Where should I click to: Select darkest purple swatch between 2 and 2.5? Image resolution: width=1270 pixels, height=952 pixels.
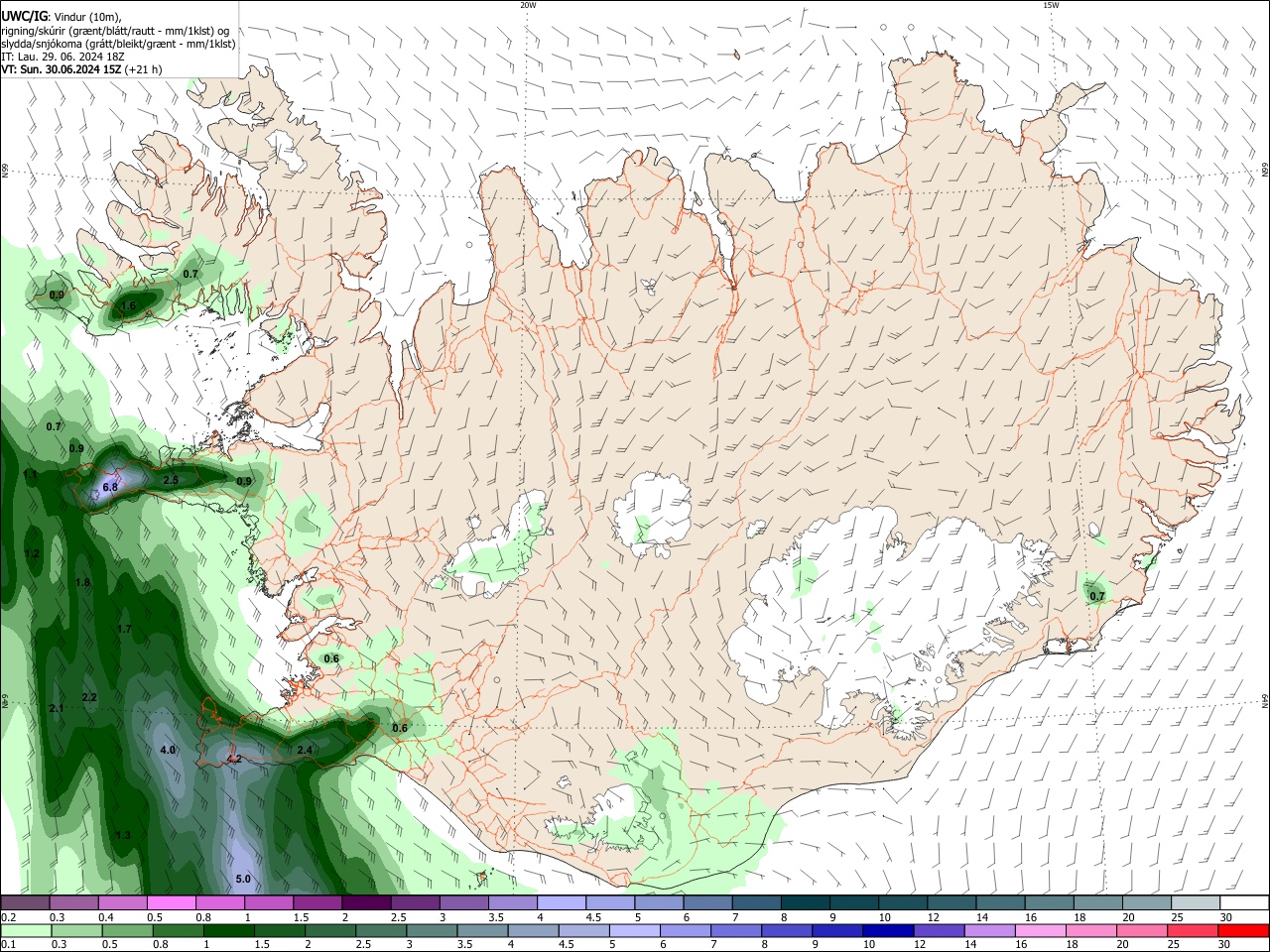[366, 902]
